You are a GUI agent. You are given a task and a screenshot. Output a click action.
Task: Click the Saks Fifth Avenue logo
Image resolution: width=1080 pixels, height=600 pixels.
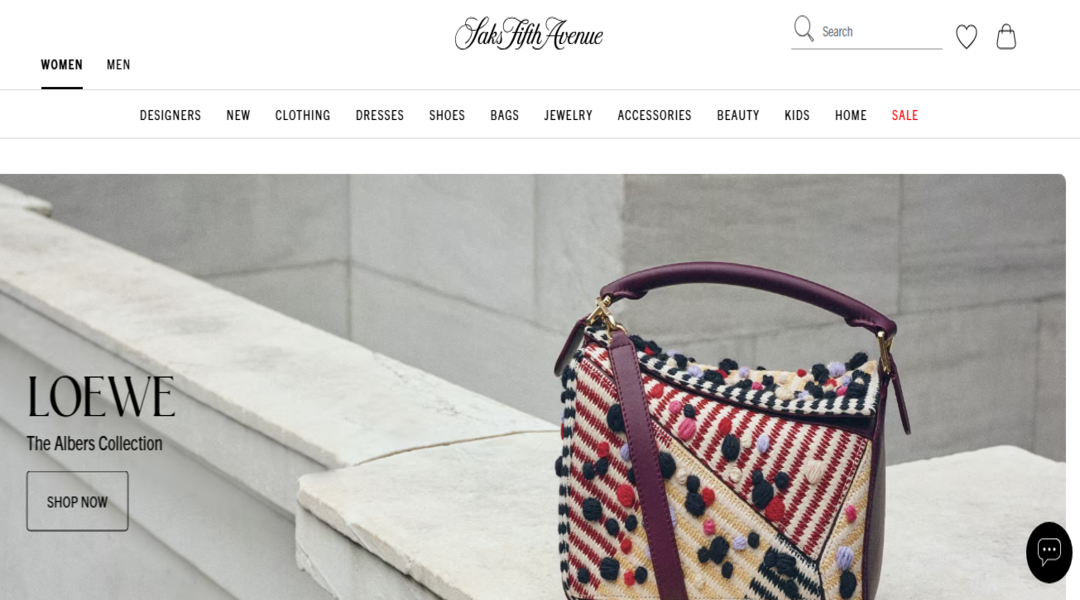coord(529,33)
